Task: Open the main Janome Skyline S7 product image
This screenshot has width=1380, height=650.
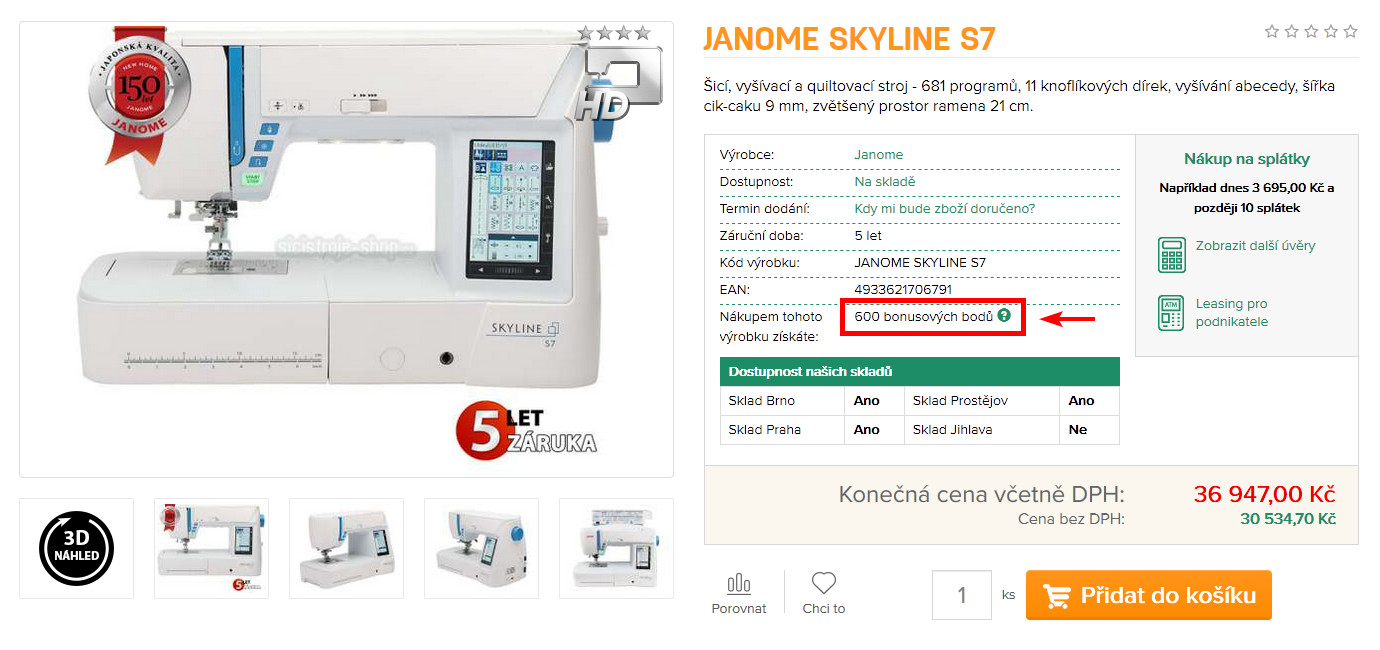Action: tap(346, 249)
